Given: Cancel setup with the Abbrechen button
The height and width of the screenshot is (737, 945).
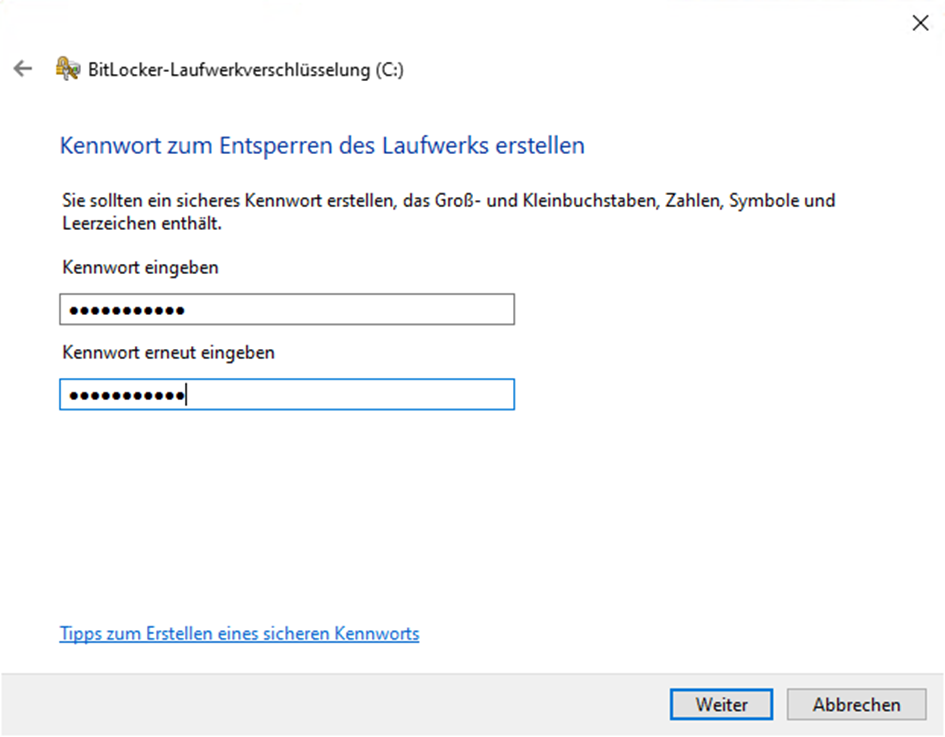Looking at the screenshot, I should [x=856, y=704].
